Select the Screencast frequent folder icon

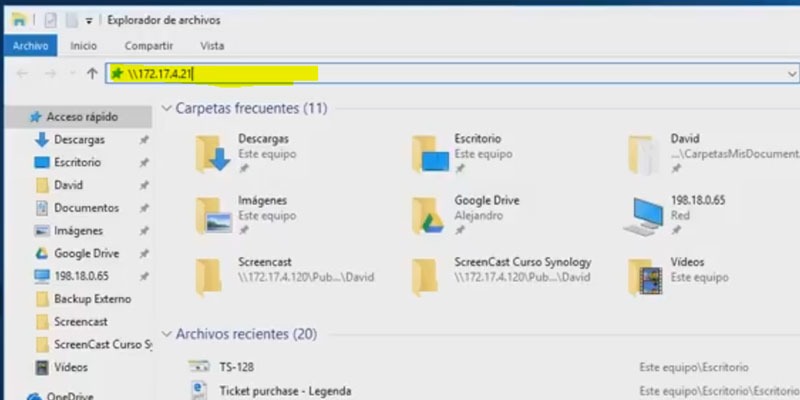tap(208, 278)
